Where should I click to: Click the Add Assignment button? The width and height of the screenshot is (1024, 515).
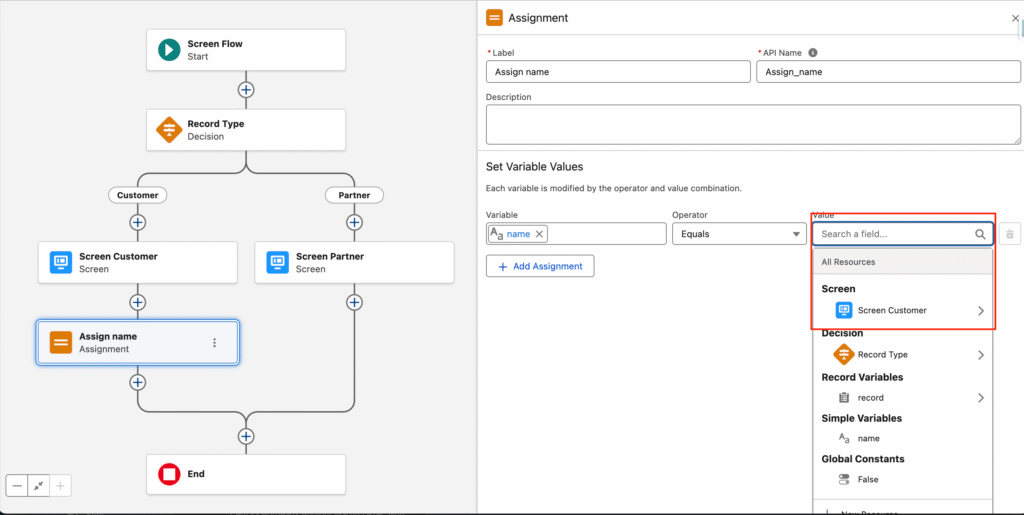click(540, 266)
